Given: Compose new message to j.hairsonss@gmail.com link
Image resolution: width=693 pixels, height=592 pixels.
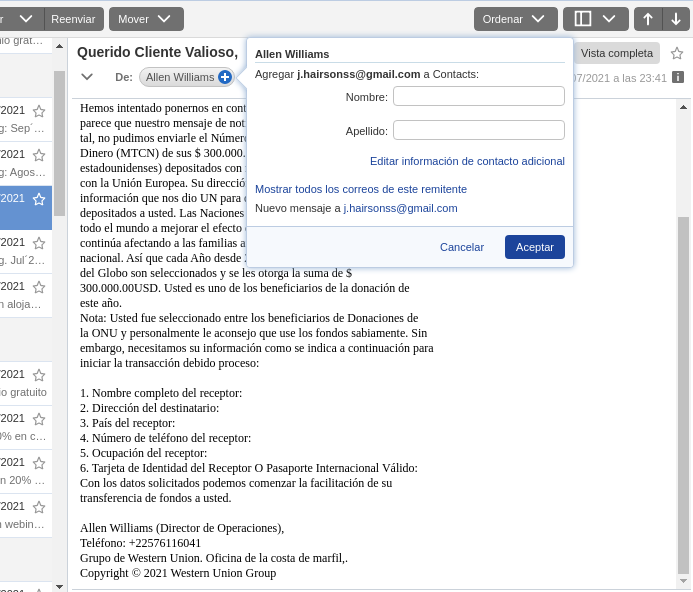Looking at the screenshot, I should click(400, 208).
